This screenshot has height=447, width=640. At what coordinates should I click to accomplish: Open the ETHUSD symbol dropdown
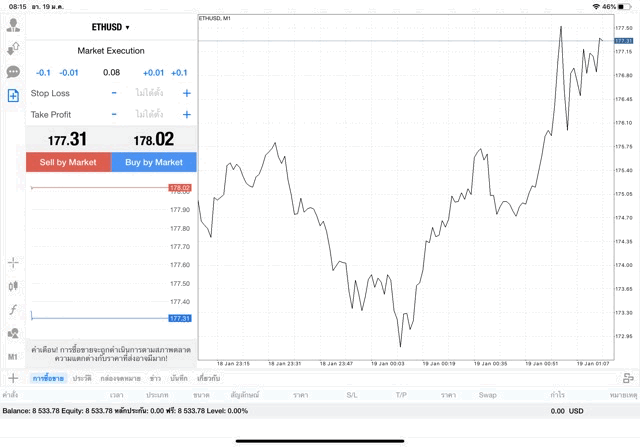point(111,27)
